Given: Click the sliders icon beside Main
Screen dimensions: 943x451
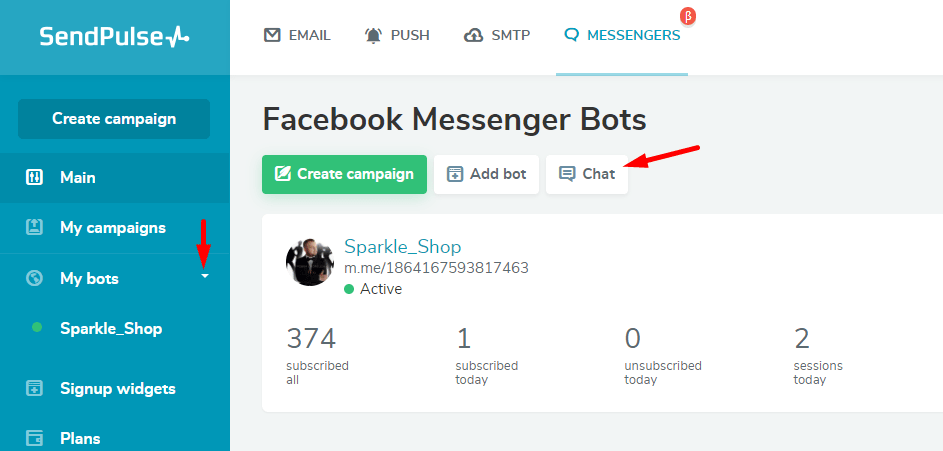Looking at the screenshot, I should [34, 178].
